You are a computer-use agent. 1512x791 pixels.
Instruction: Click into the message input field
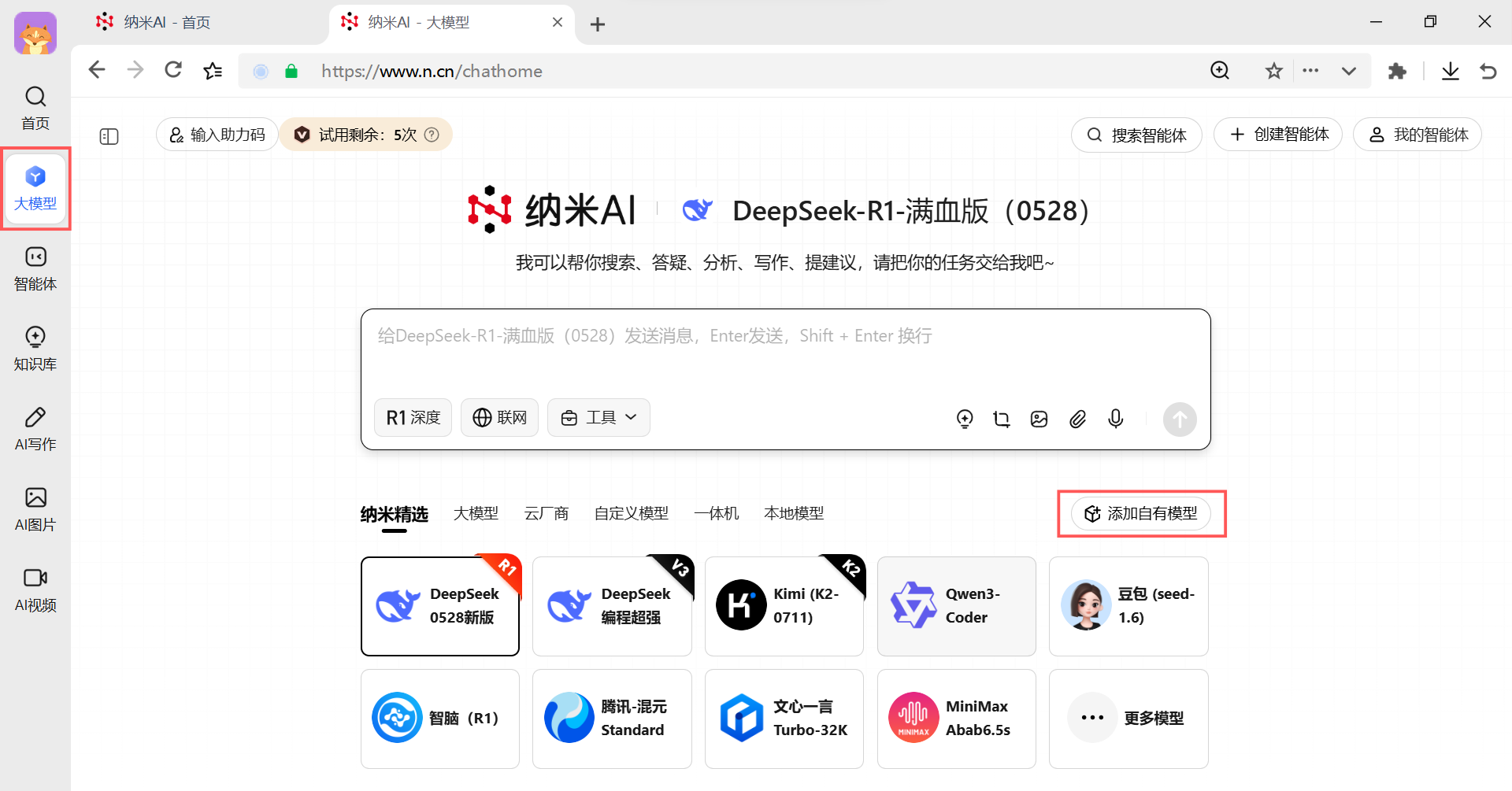click(x=784, y=354)
